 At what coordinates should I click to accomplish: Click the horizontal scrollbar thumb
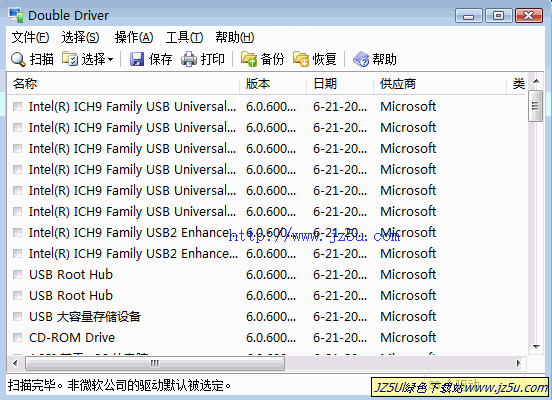155,363
